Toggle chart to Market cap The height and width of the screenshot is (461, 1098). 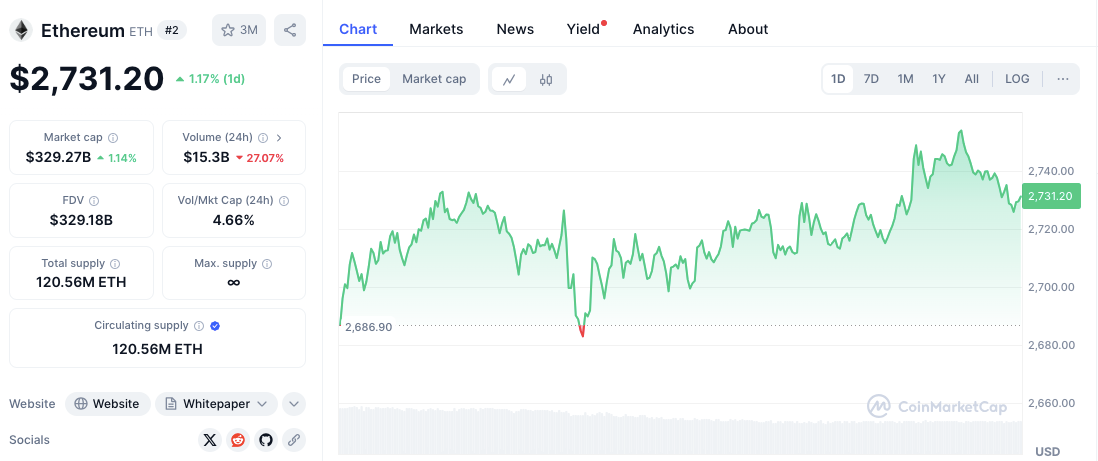[434, 79]
